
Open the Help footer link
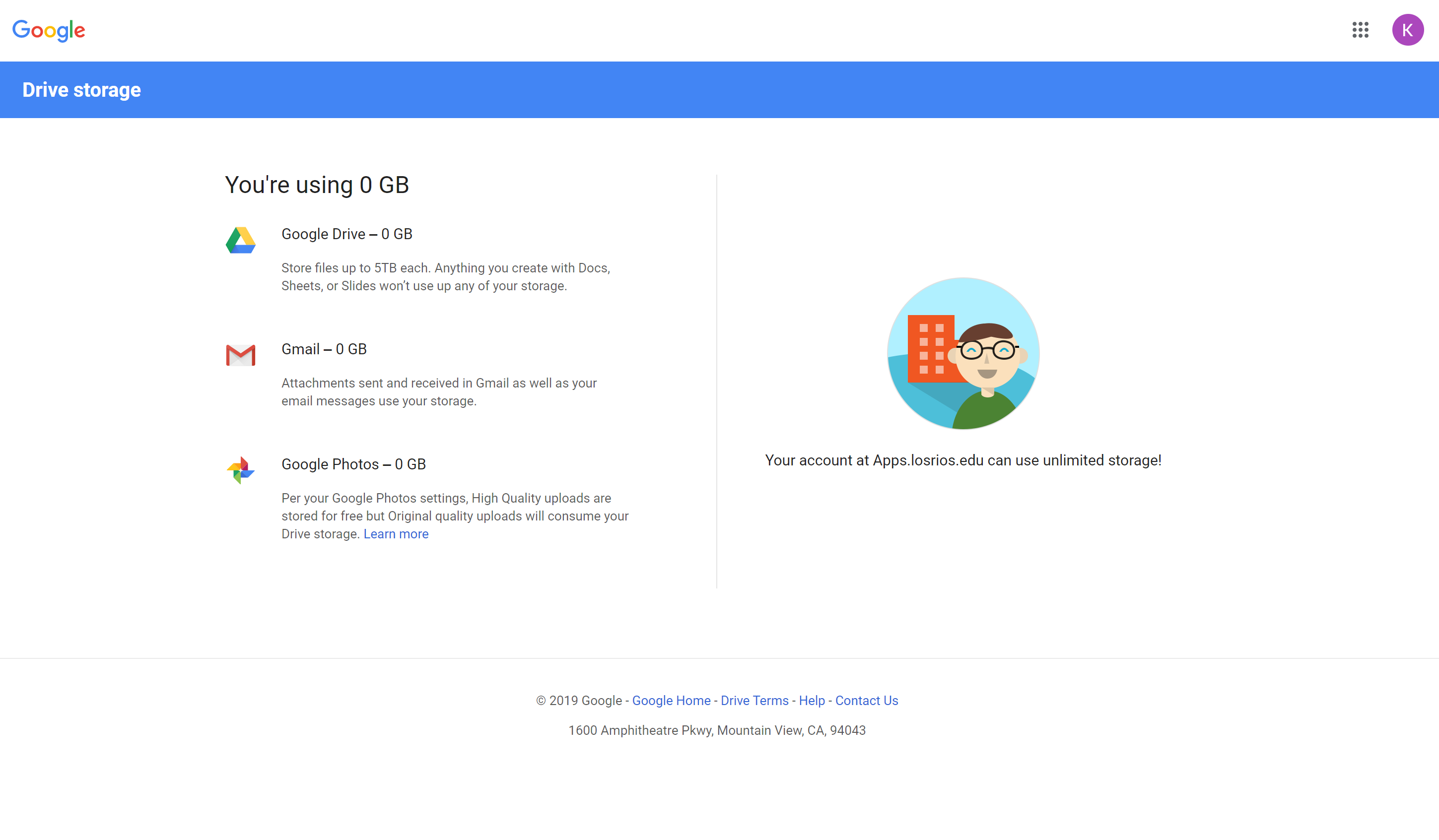coord(812,700)
